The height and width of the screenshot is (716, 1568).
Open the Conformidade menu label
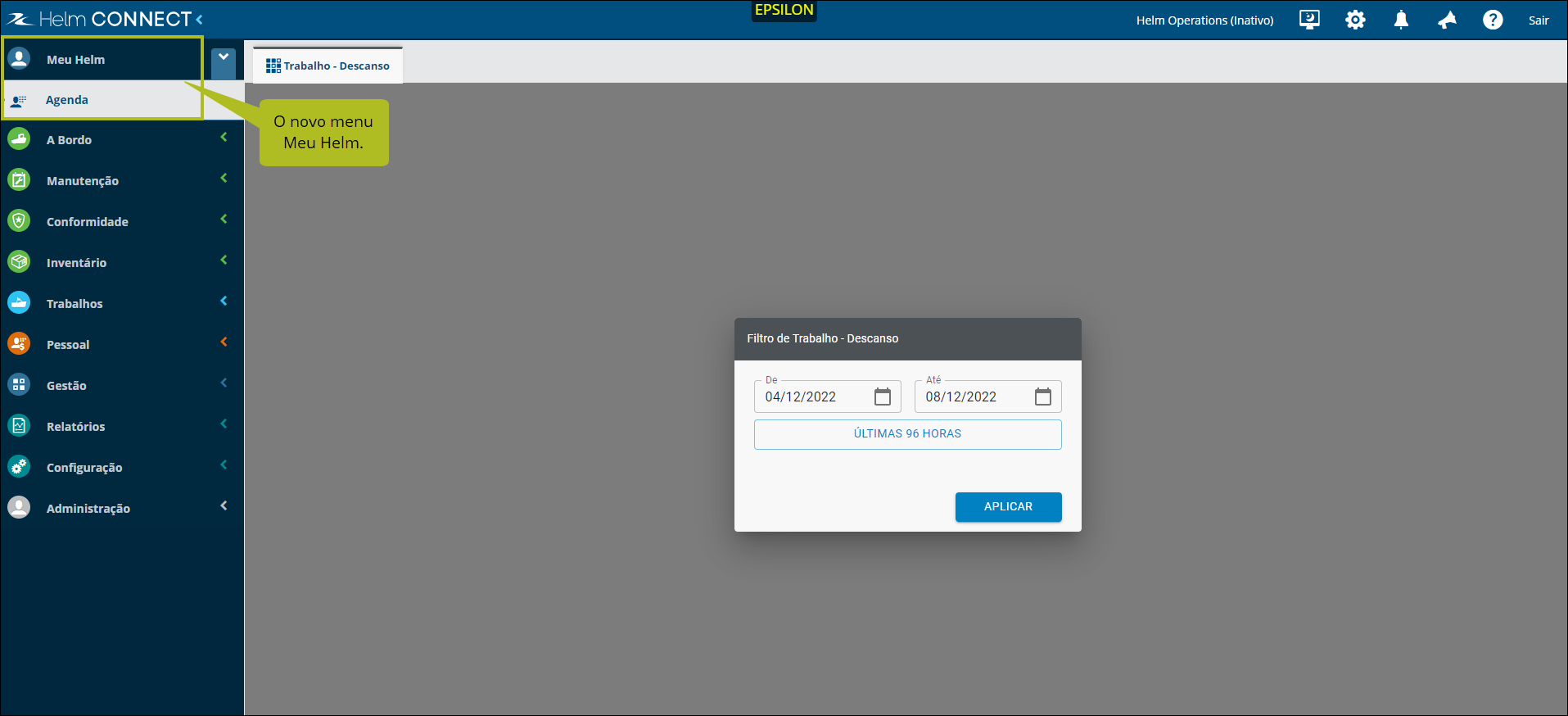pyautogui.click(x=88, y=222)
